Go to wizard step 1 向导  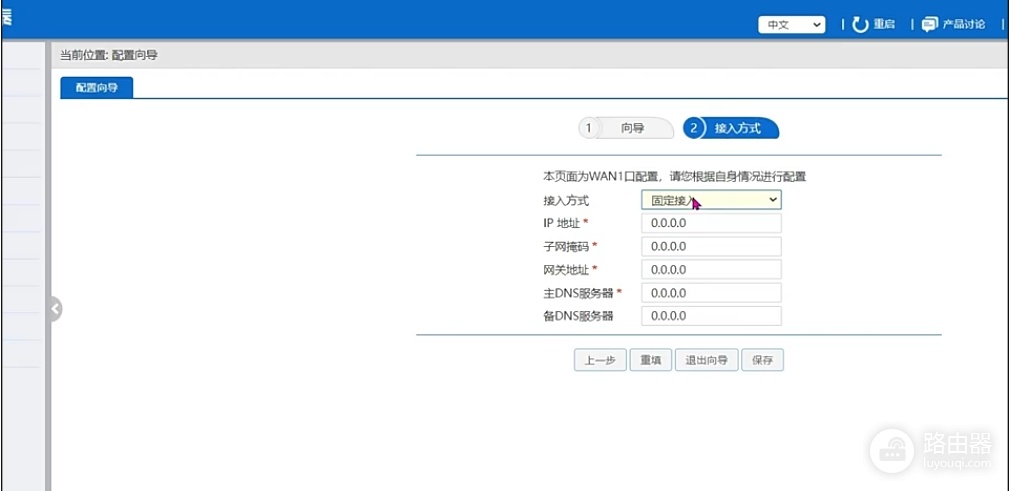click(x=626, y=128)
